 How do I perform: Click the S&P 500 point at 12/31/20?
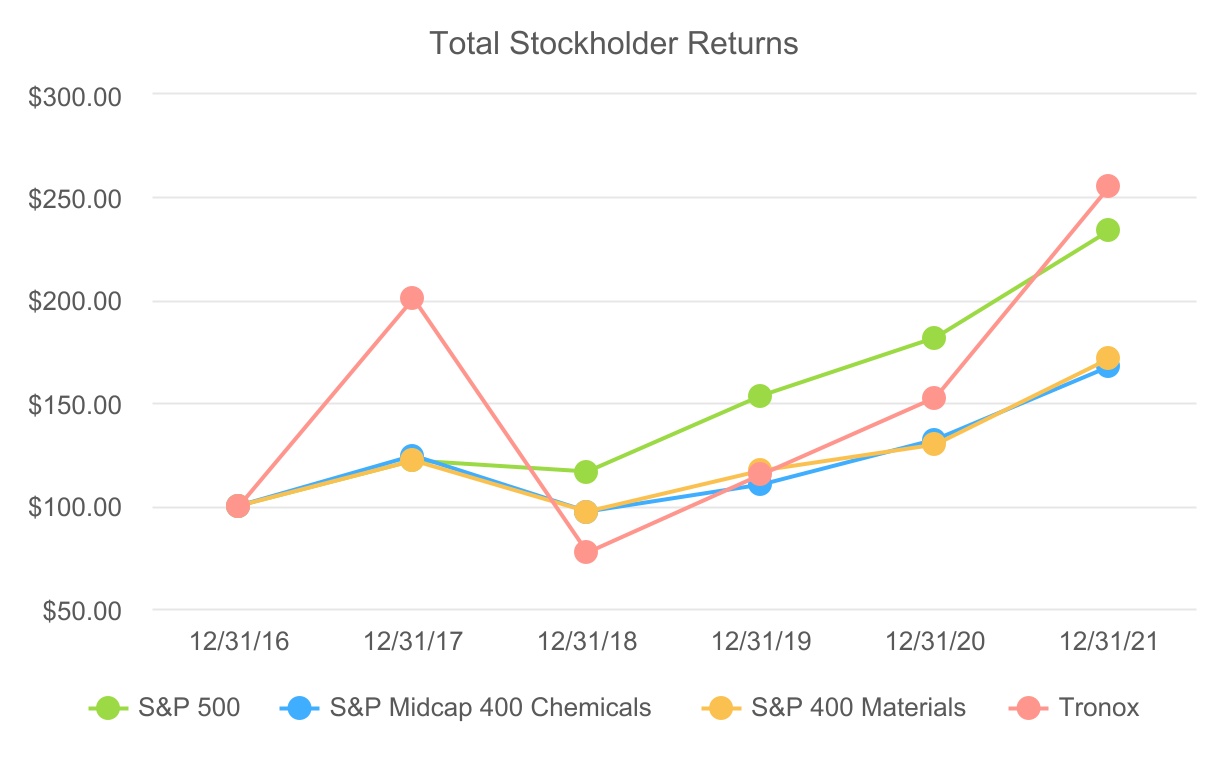click(x=934, y=338)
